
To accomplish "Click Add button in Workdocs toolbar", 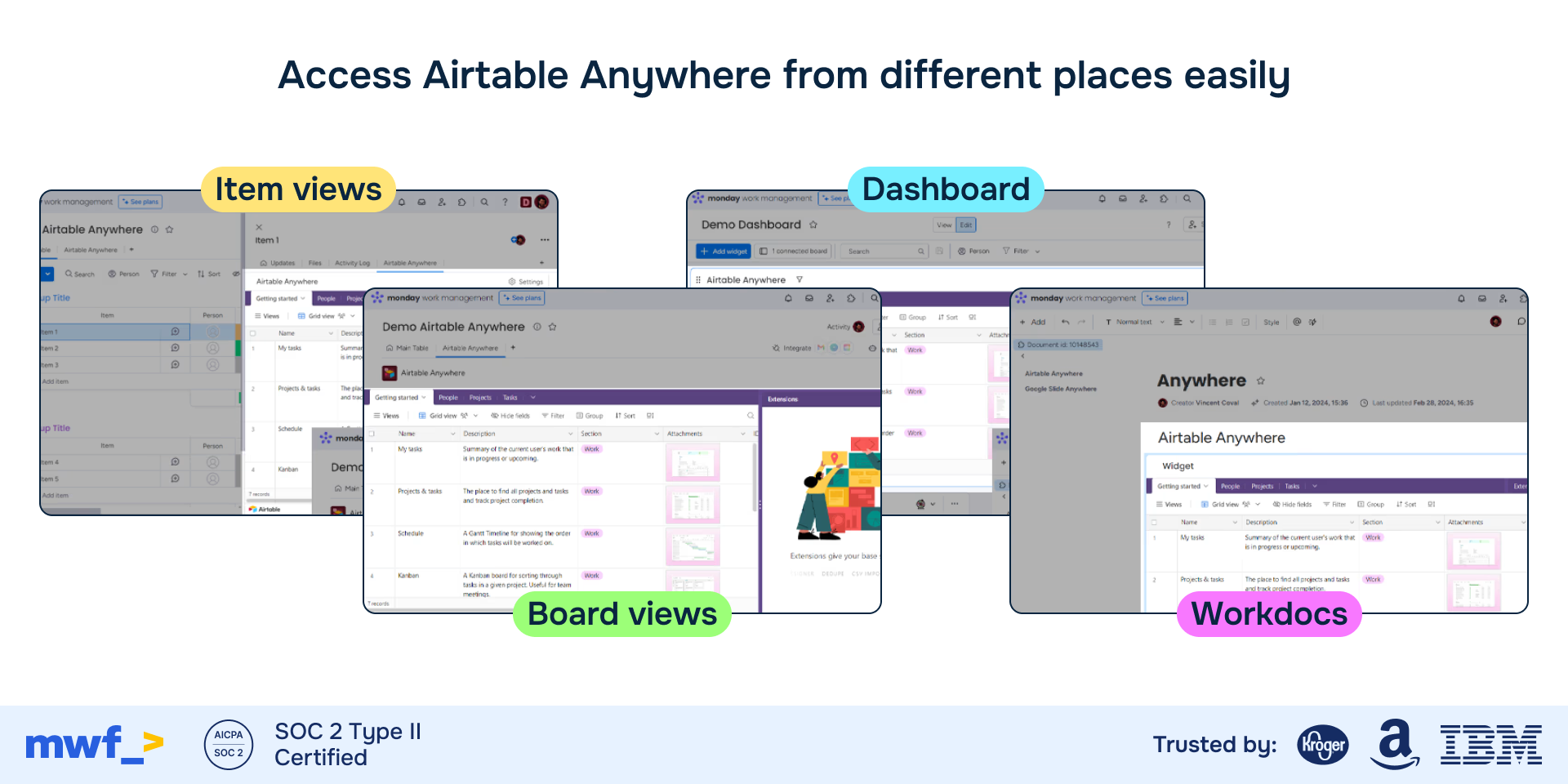I will tap(1032, 322).
